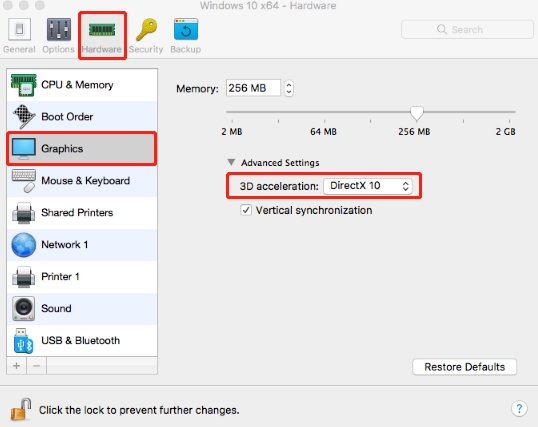Select CPU & Memory in sidebar
This screenshot has width=538, height=427.
point(82,85)
